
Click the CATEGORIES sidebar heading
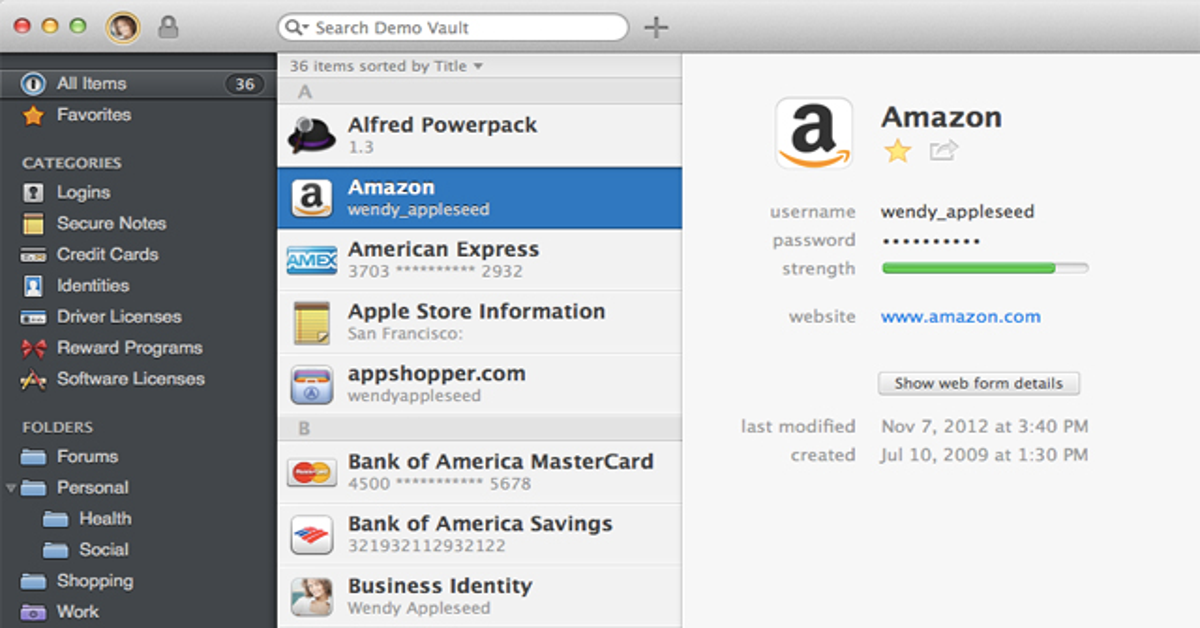pos(72,163)
